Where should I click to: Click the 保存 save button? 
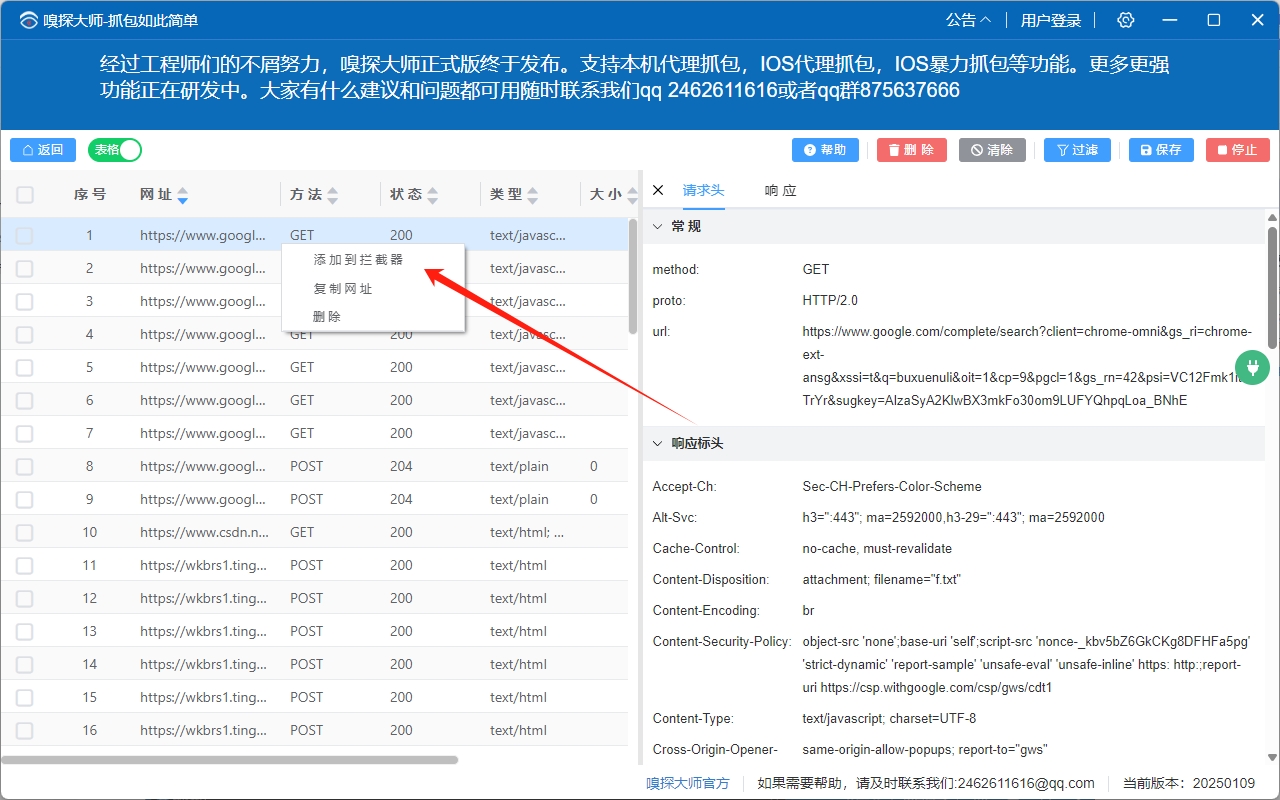click(x=1161, y=150)
